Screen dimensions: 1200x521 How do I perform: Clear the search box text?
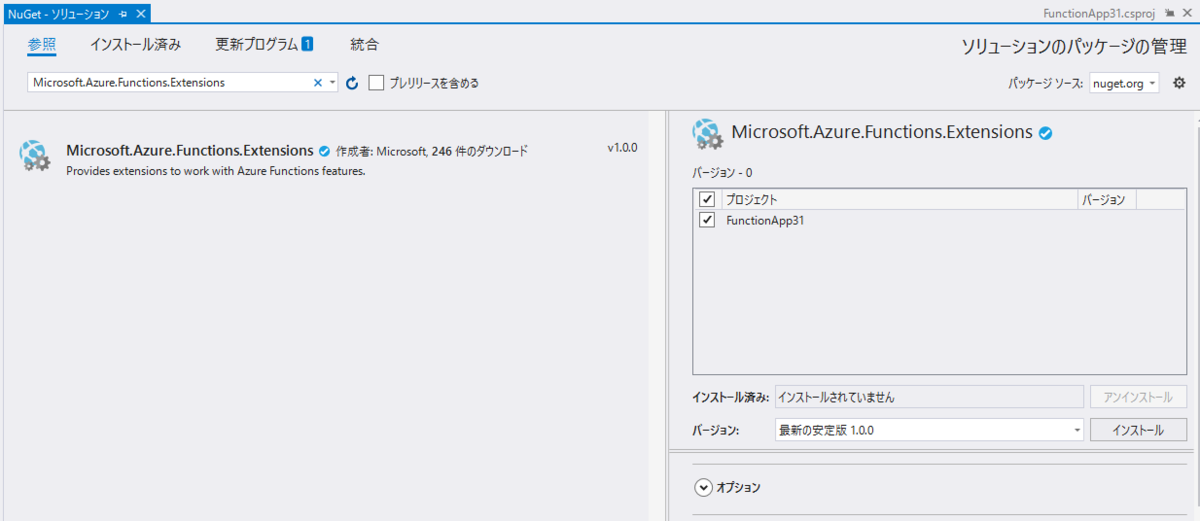click(318, 83)
